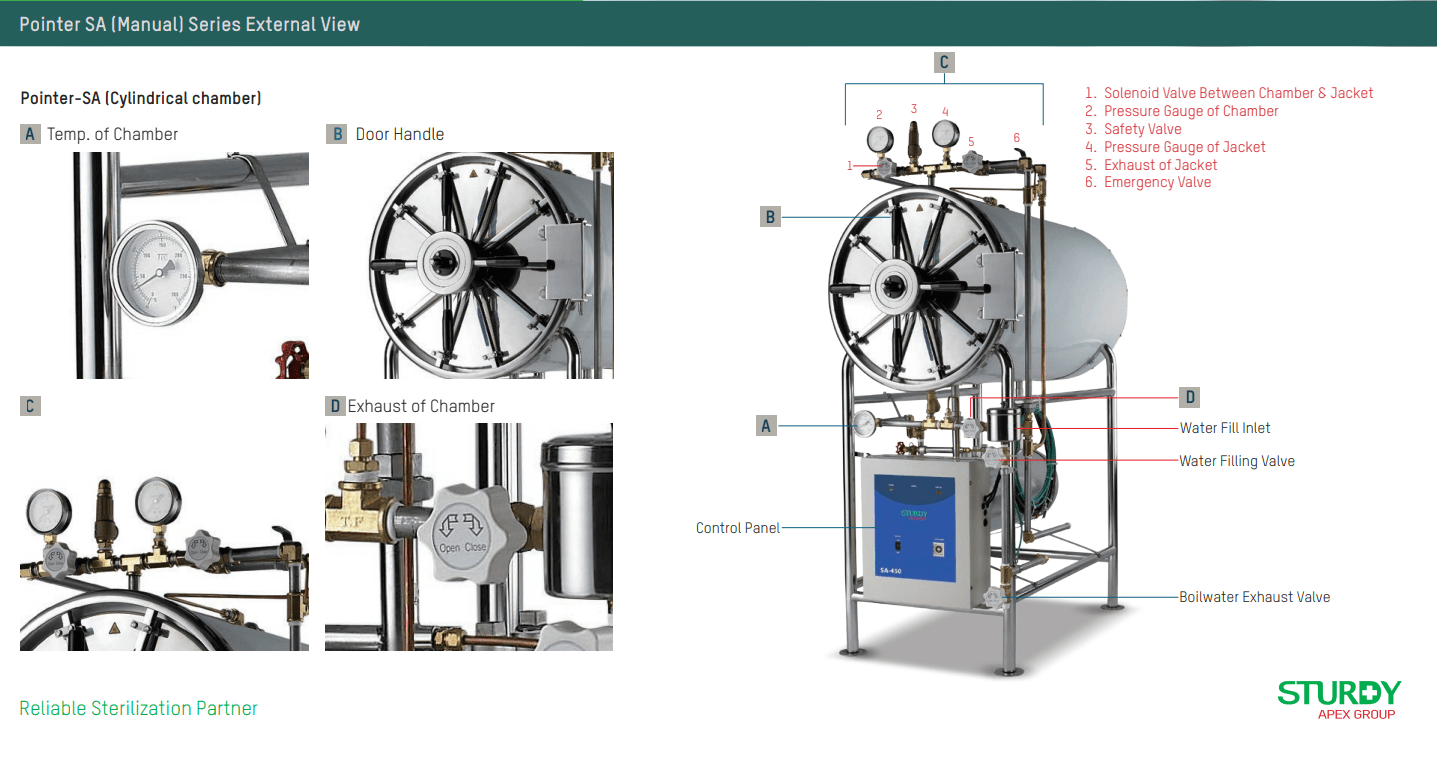Image resolution: width=1437 pixels, height=760 pixels.
Task: Click the B callout marker left of autoclave door
Action: tap(770, 216)
